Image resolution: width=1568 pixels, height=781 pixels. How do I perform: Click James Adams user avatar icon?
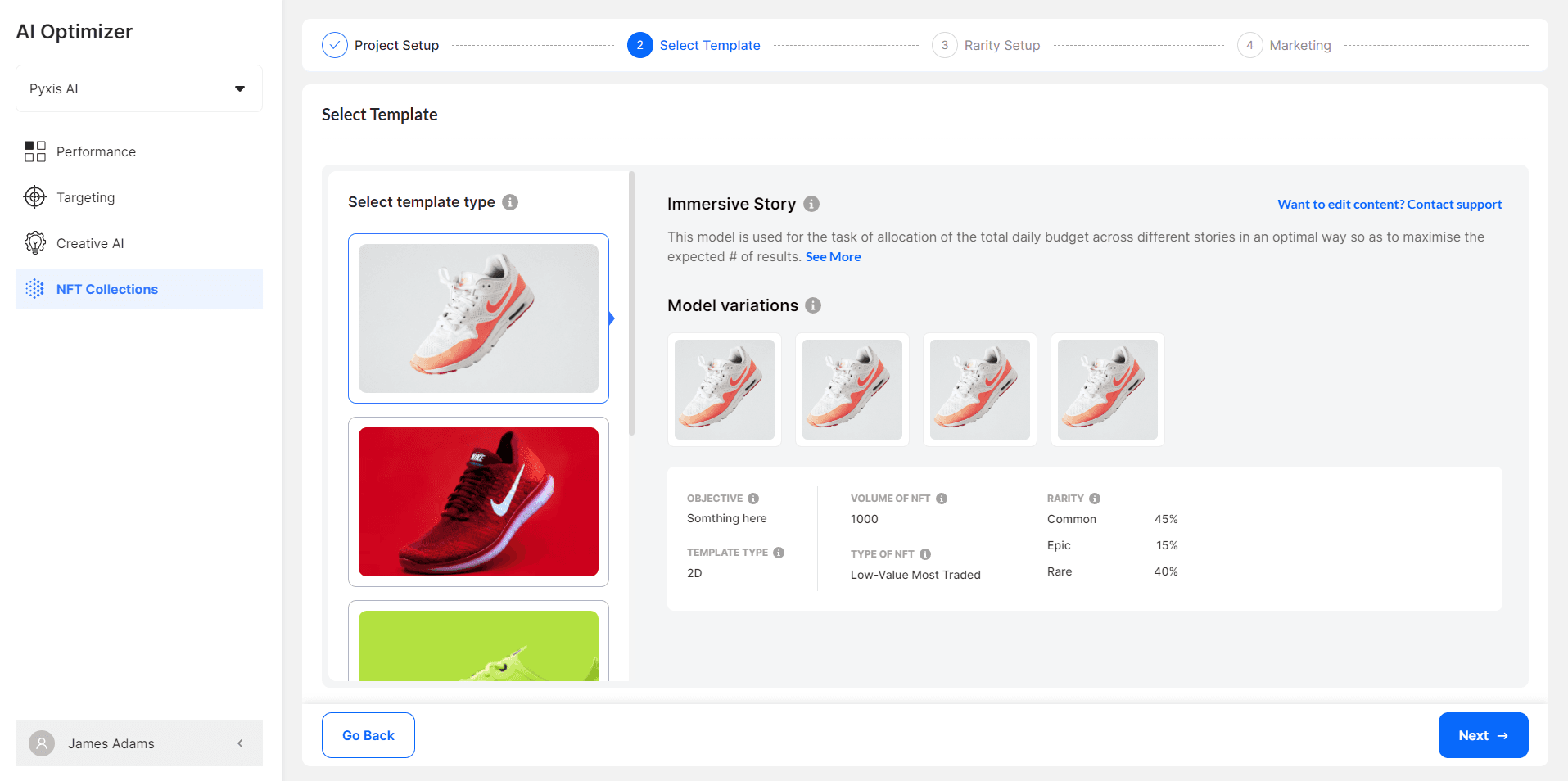(x=42, y=743)
